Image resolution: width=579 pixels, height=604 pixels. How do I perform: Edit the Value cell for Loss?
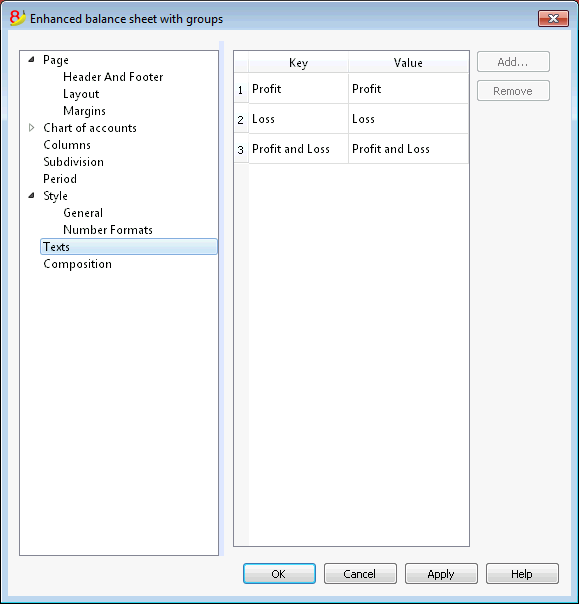408,119
